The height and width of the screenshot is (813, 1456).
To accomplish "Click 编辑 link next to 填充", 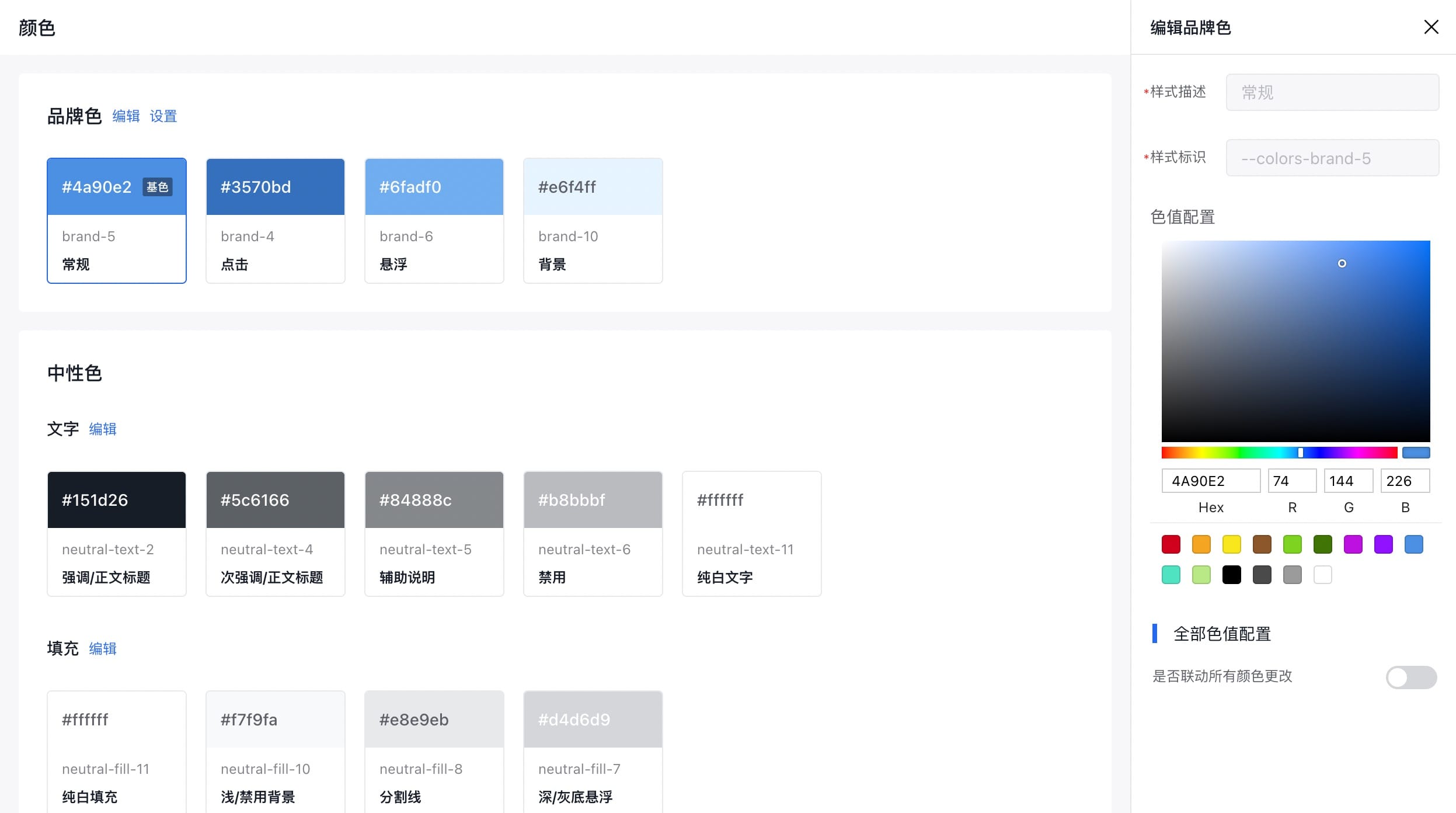I will (103, 649).
